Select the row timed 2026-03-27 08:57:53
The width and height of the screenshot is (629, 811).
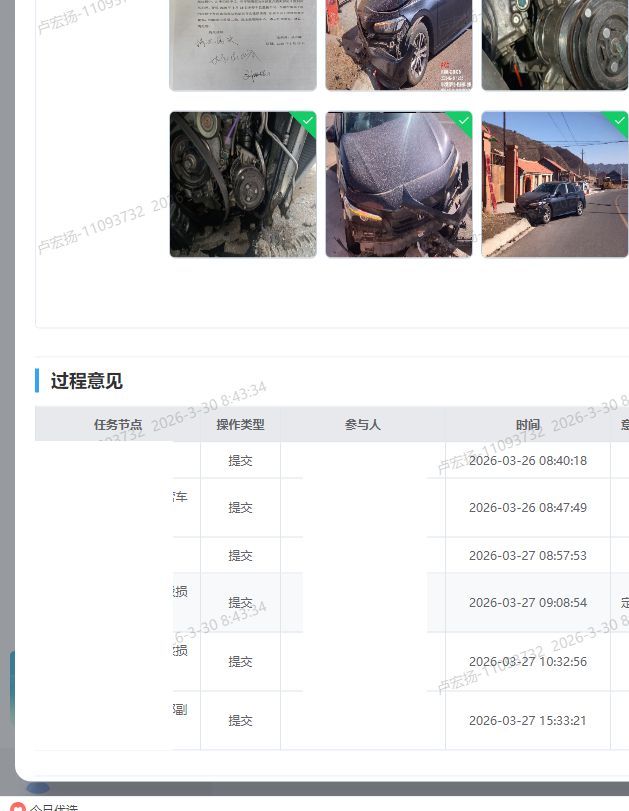[527, 556]
